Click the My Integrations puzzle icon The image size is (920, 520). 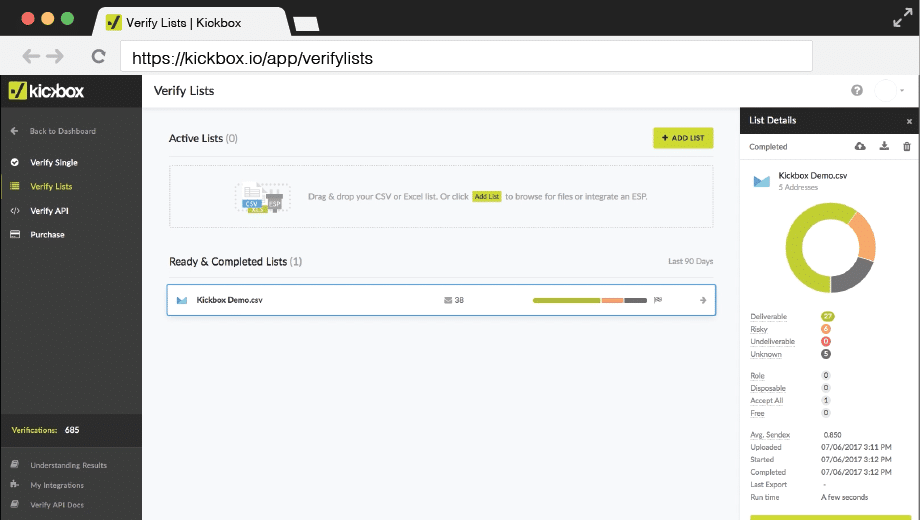pos(15,484)
